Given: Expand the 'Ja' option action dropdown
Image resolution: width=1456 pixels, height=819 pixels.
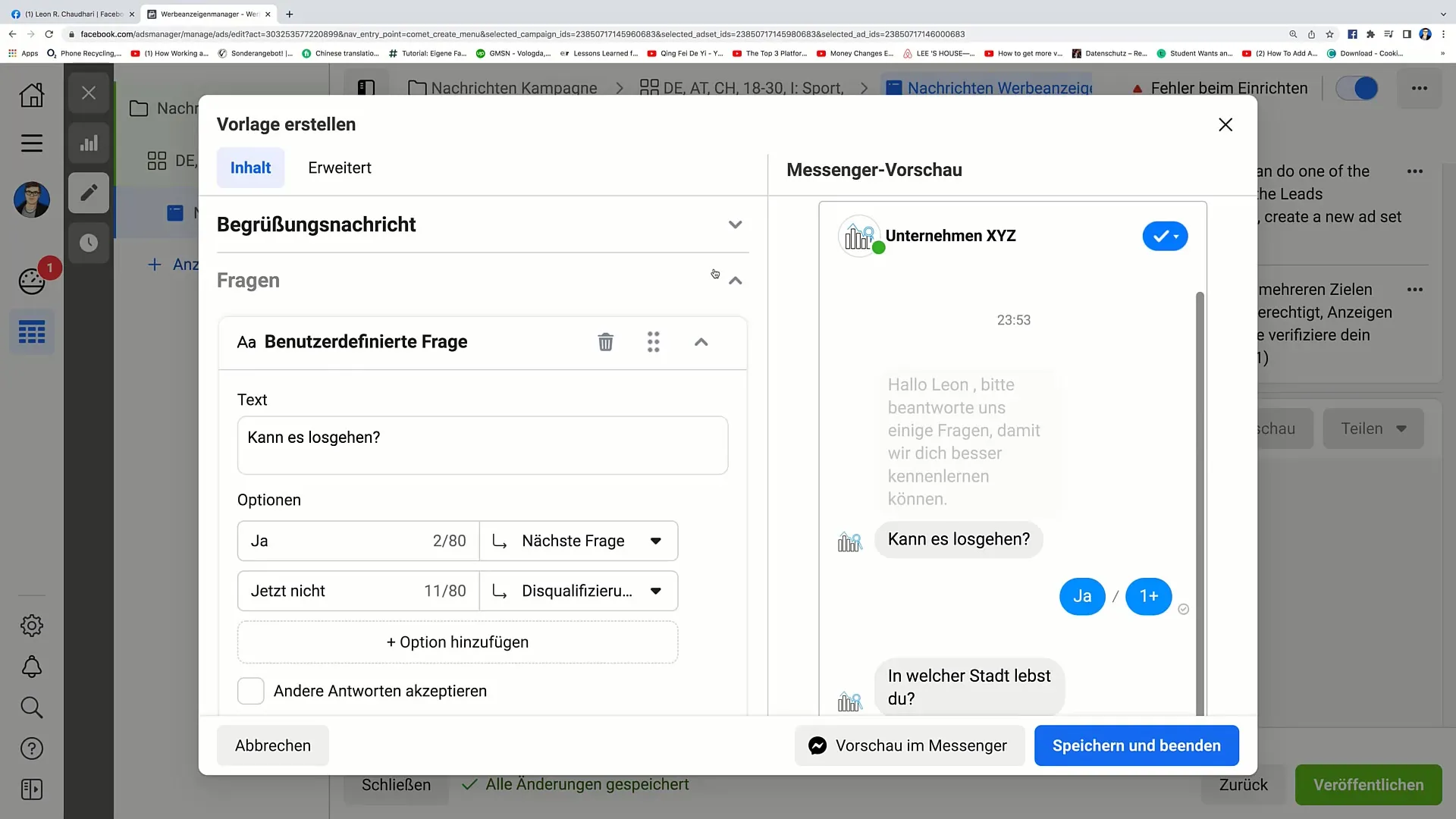Looking at the screenshot, I should pos(657,541).
